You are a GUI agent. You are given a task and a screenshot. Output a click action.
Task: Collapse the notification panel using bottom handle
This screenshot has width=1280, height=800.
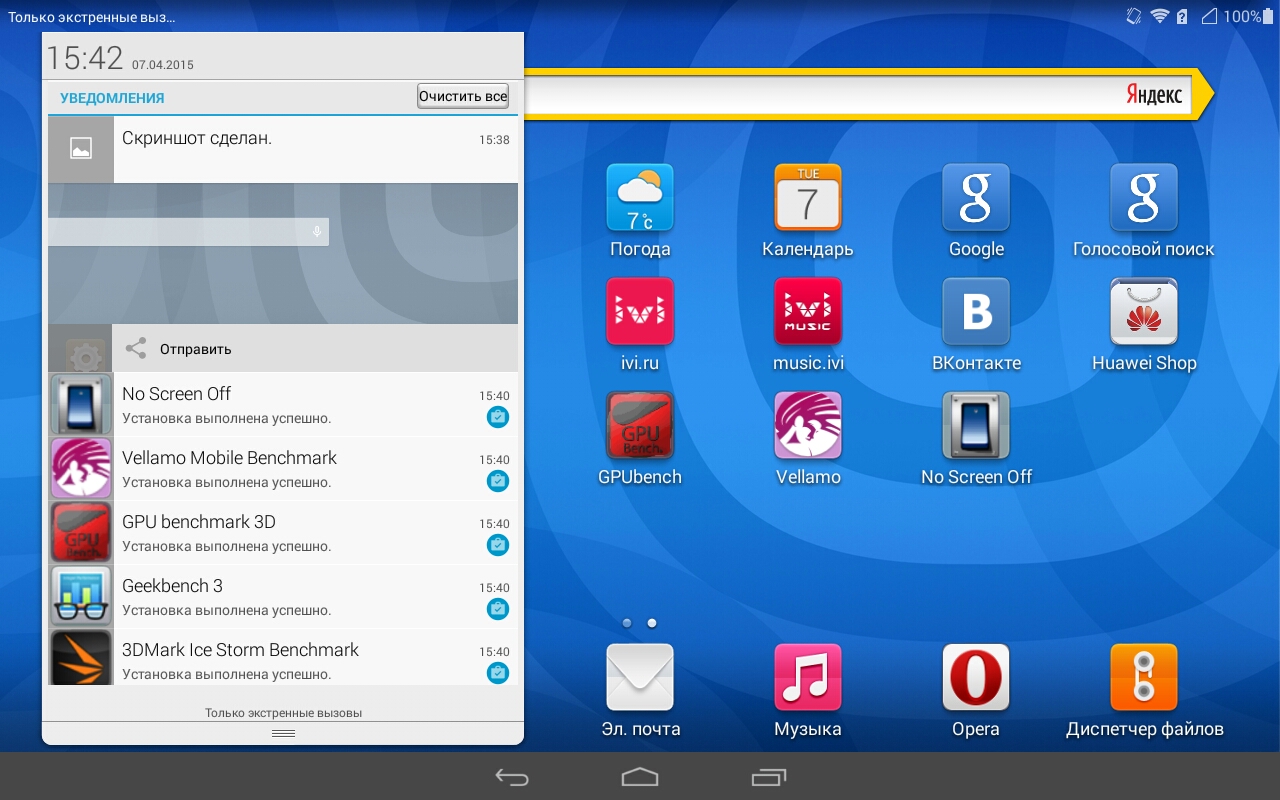283,734
